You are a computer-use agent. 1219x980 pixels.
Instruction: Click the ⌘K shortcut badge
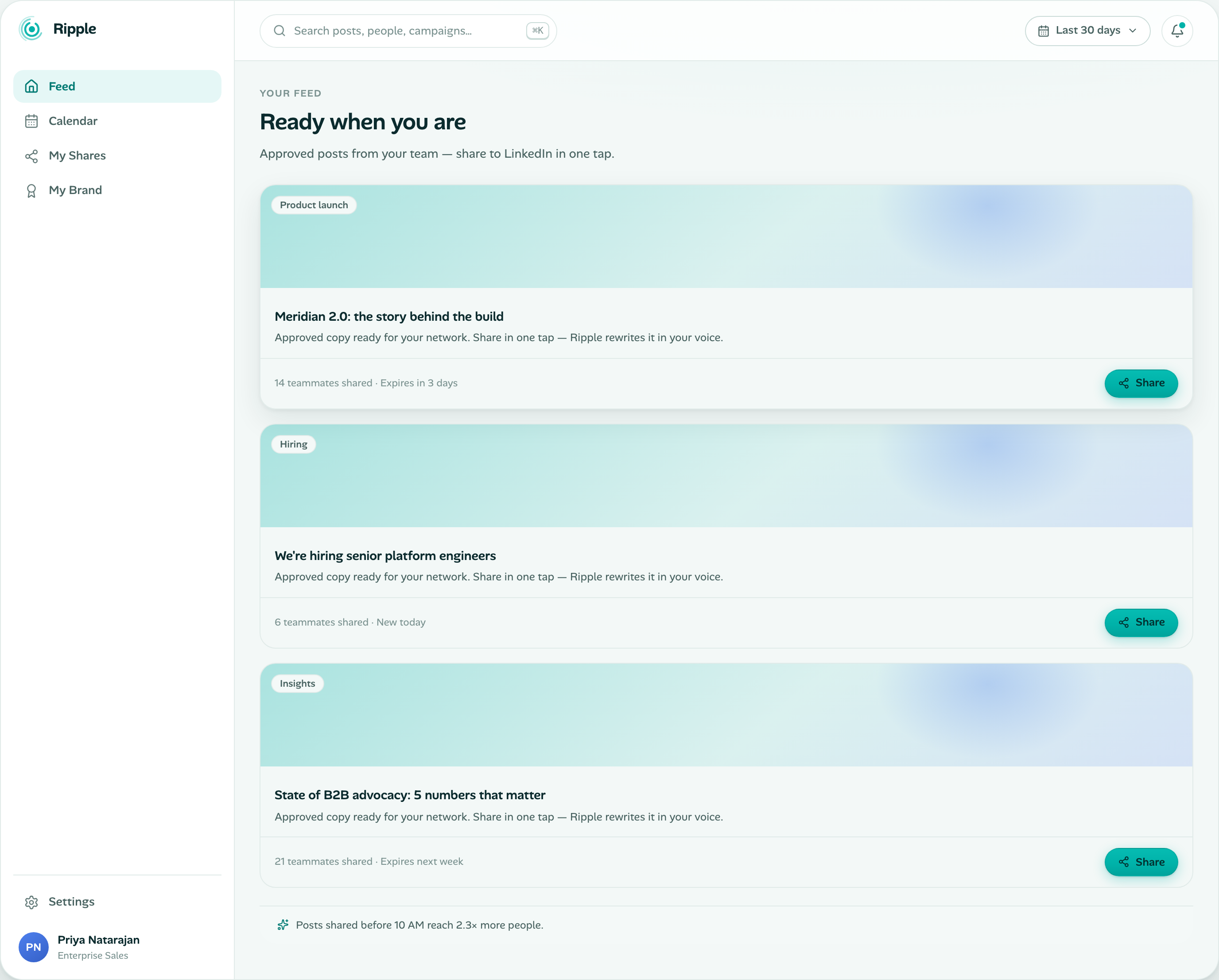pyautogui.click(x=538, y=31)
